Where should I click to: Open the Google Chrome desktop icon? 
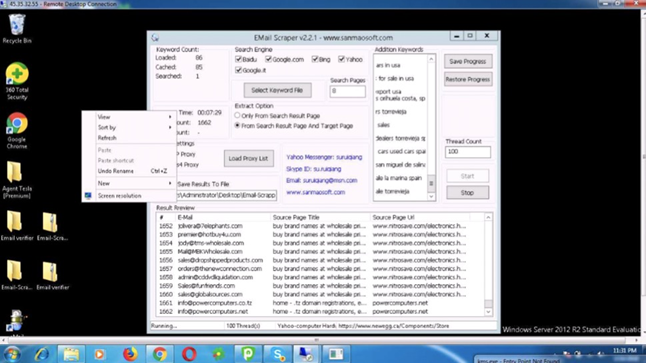(x=17, y=130)
